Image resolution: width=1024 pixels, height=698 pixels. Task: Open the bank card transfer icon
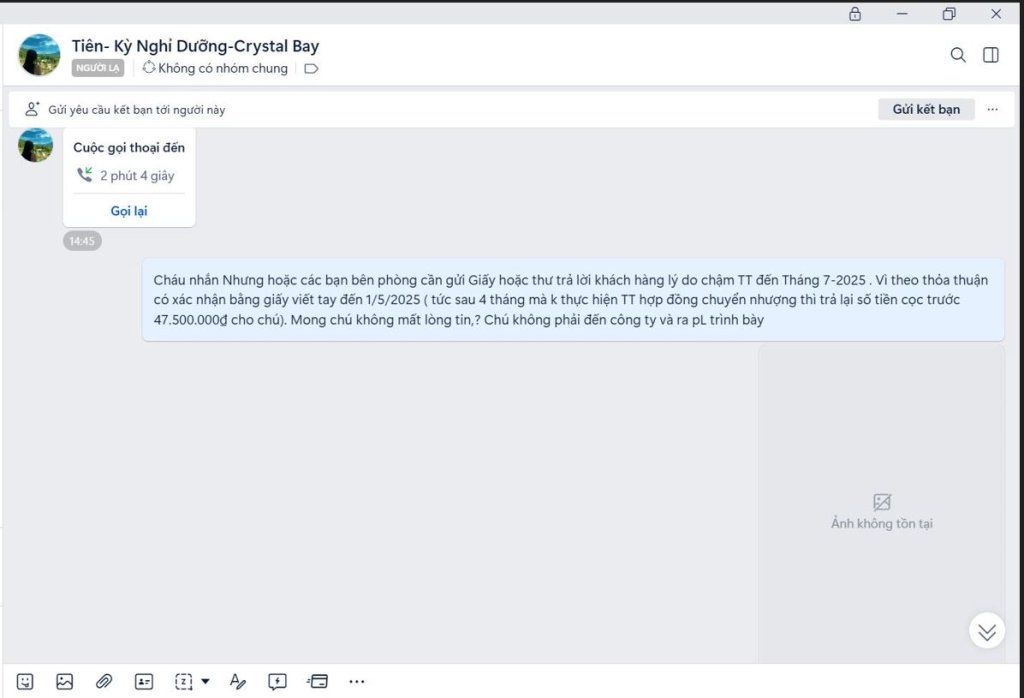tap(317, 682)
